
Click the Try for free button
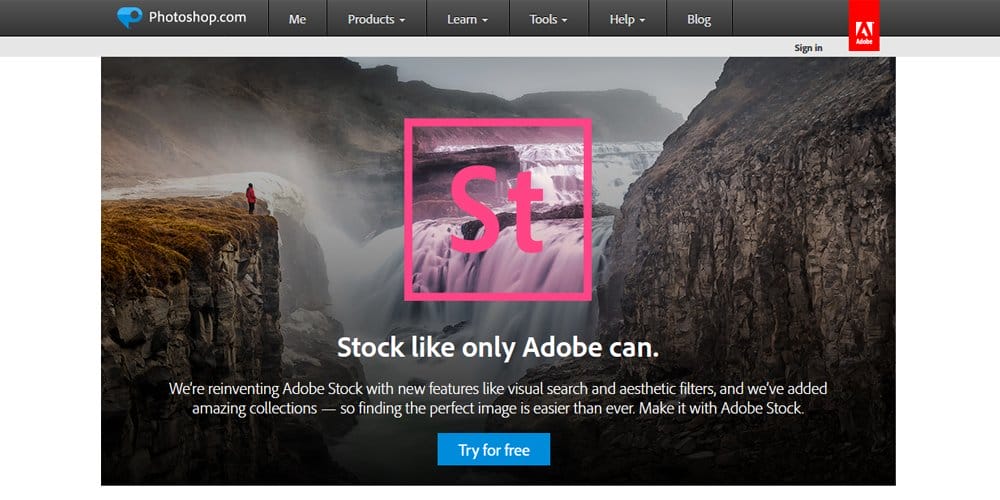494,450
